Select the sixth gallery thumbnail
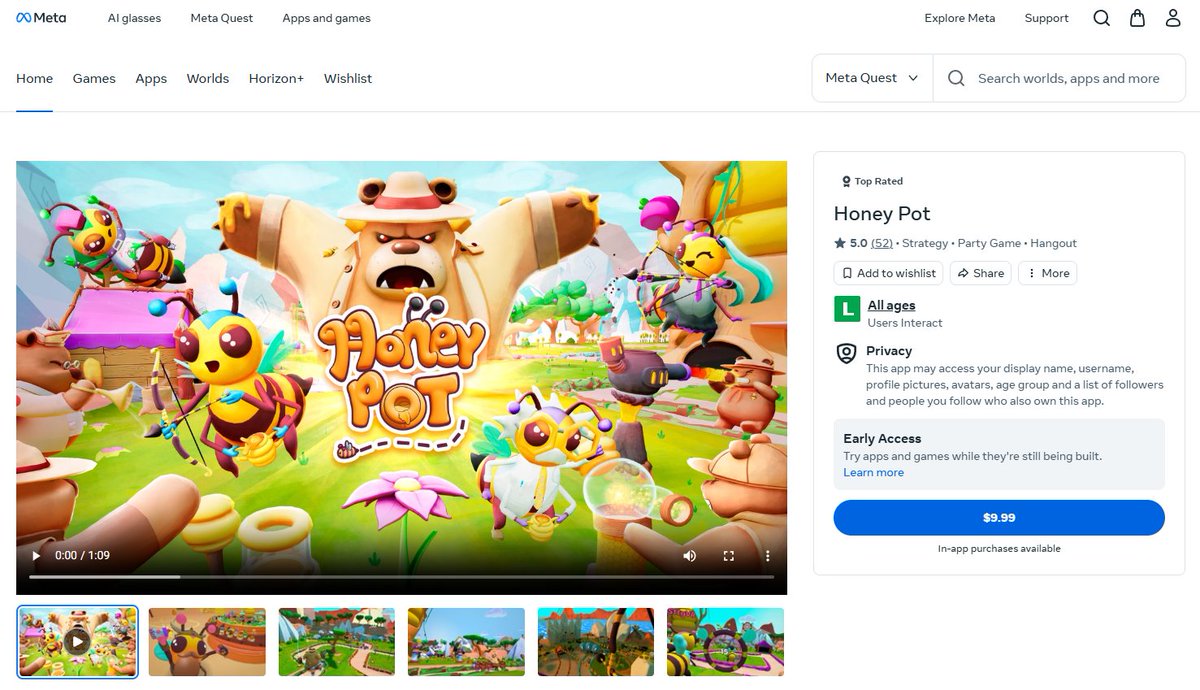The height and width of the screenshot is (690, 1200). [x=726, y=642]
